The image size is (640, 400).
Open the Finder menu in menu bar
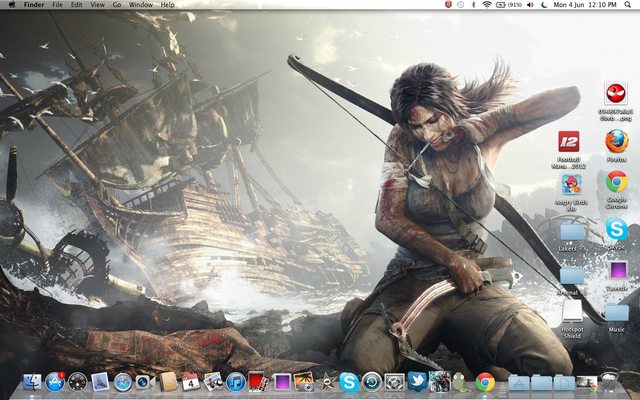(x=34, y=4)
